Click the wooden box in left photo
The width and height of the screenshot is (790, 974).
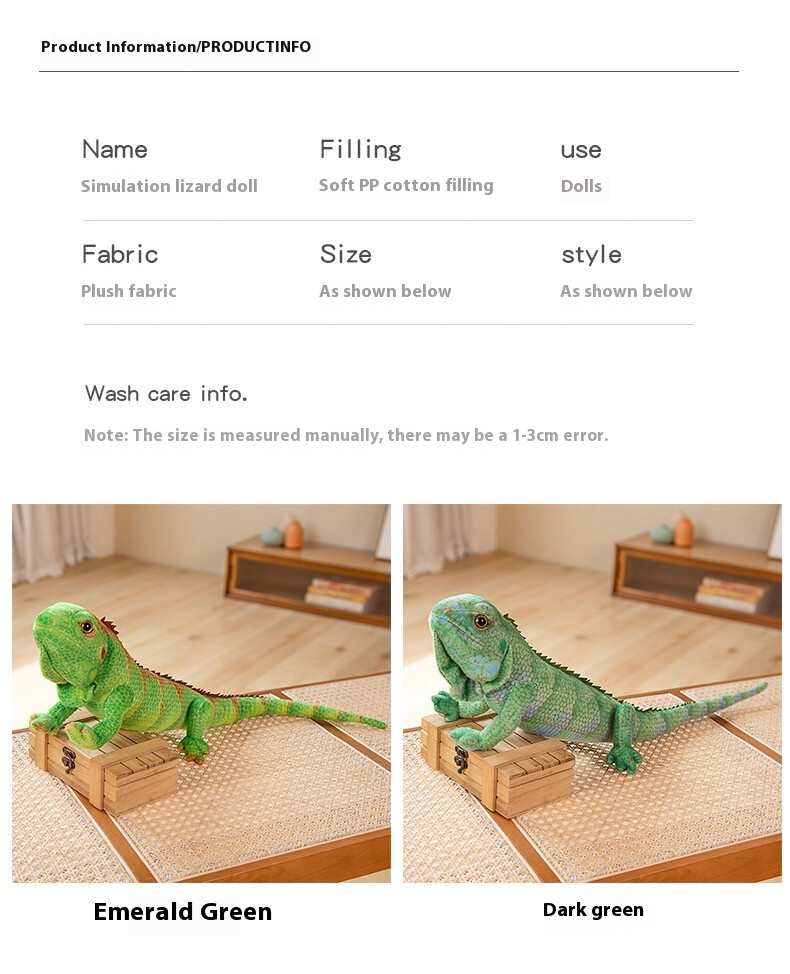[104, 765]
